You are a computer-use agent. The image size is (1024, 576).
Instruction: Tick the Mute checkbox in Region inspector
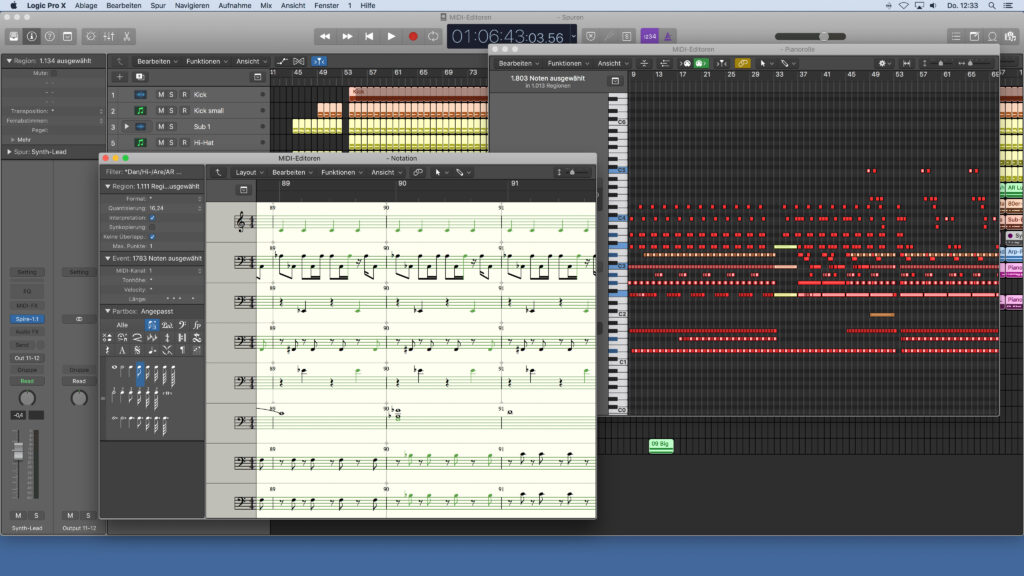point(54,73)
